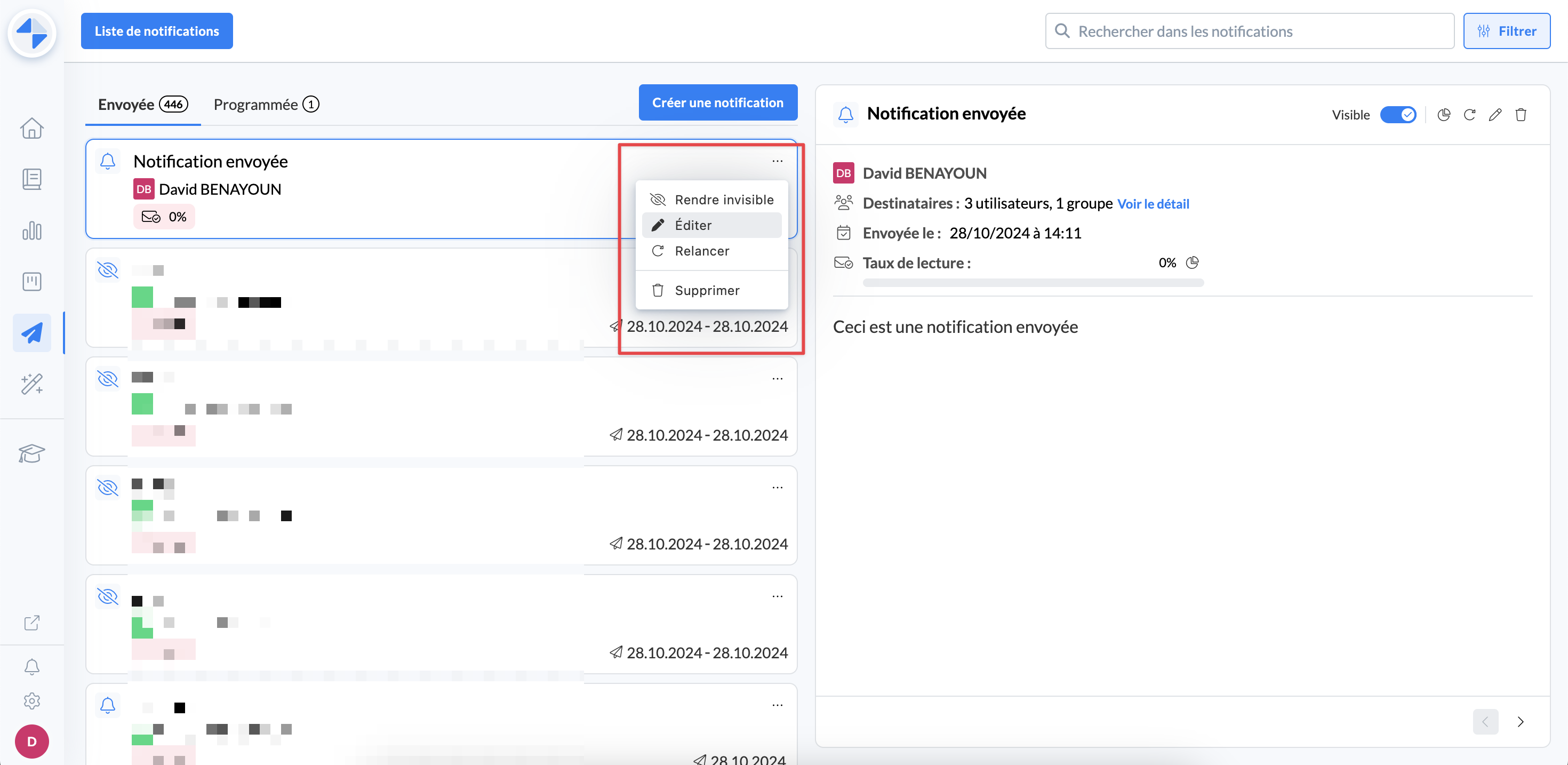The image size is (1568, 765).
Task: Click pie chart icon beside read rate
Action: [1193, 262]
